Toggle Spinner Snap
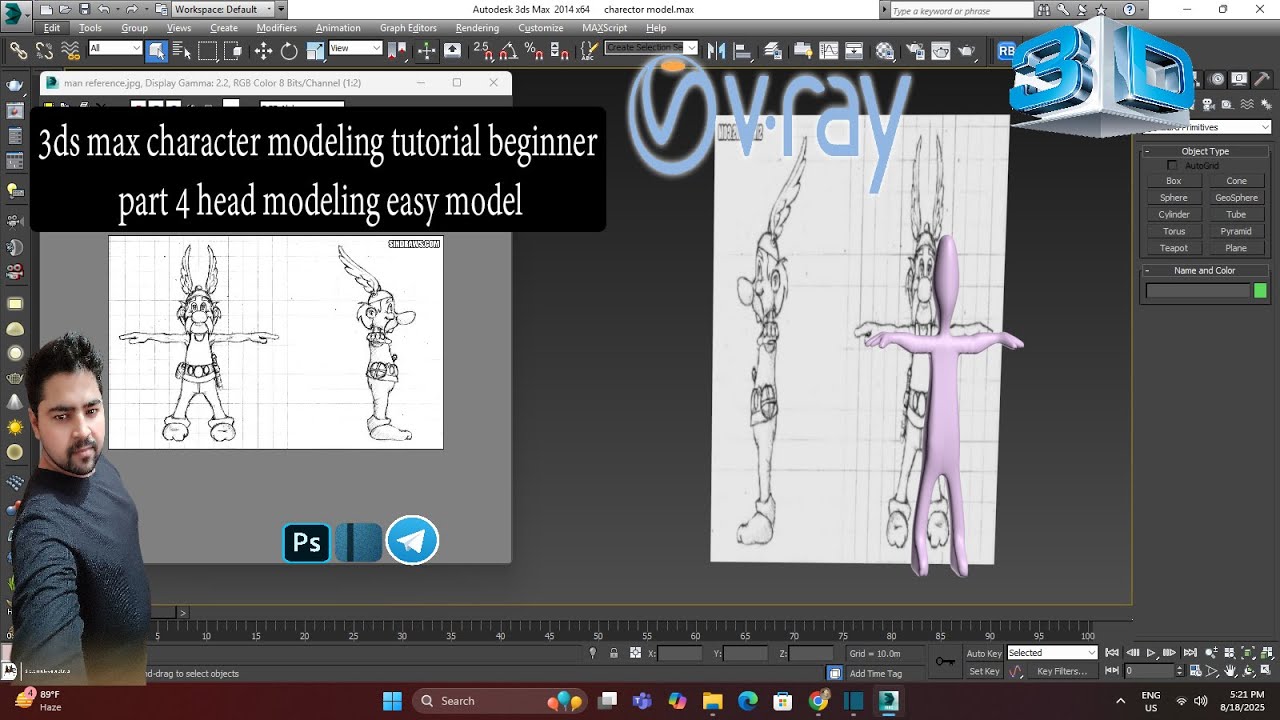Image resolution: width=1280 pixels, height=720 pixels. click(560, 50)
